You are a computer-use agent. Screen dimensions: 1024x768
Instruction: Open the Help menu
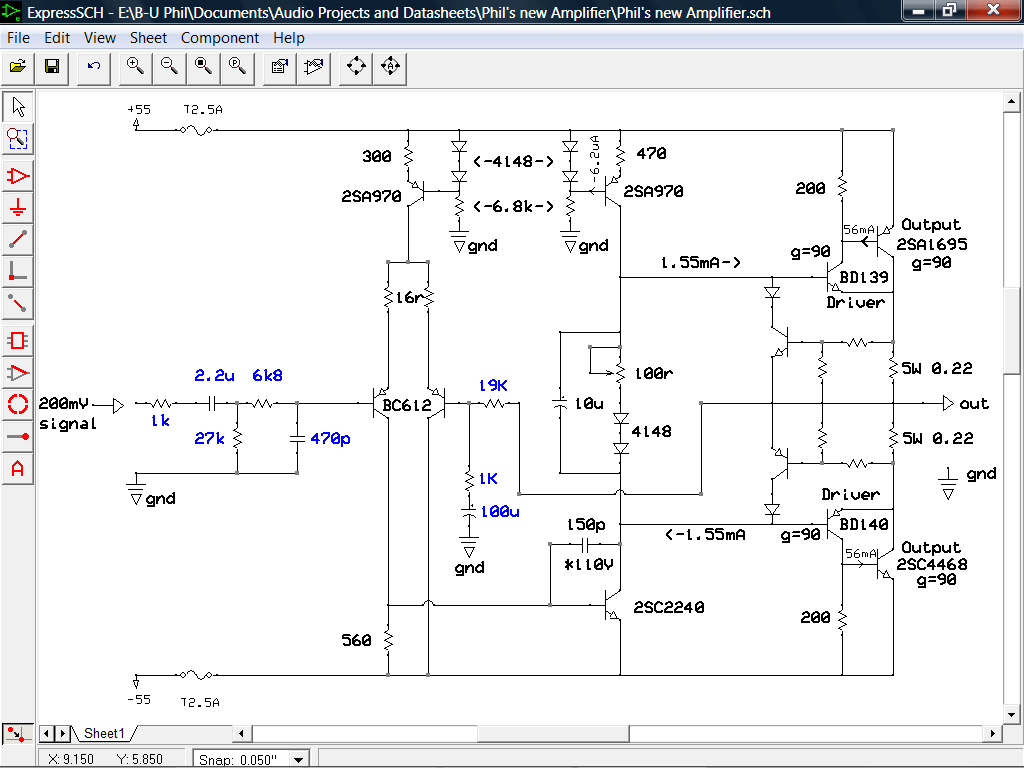289,38
